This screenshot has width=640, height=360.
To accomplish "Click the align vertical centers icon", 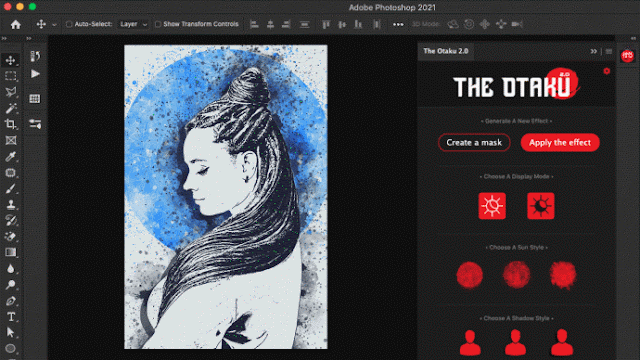I will pos(342,24).
